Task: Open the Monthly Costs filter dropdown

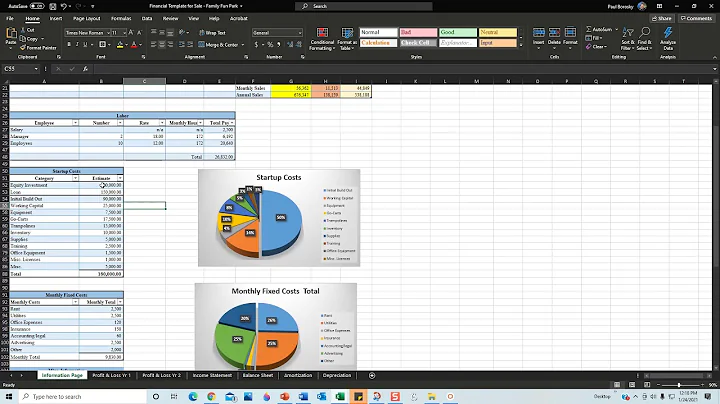Action: 75,302
